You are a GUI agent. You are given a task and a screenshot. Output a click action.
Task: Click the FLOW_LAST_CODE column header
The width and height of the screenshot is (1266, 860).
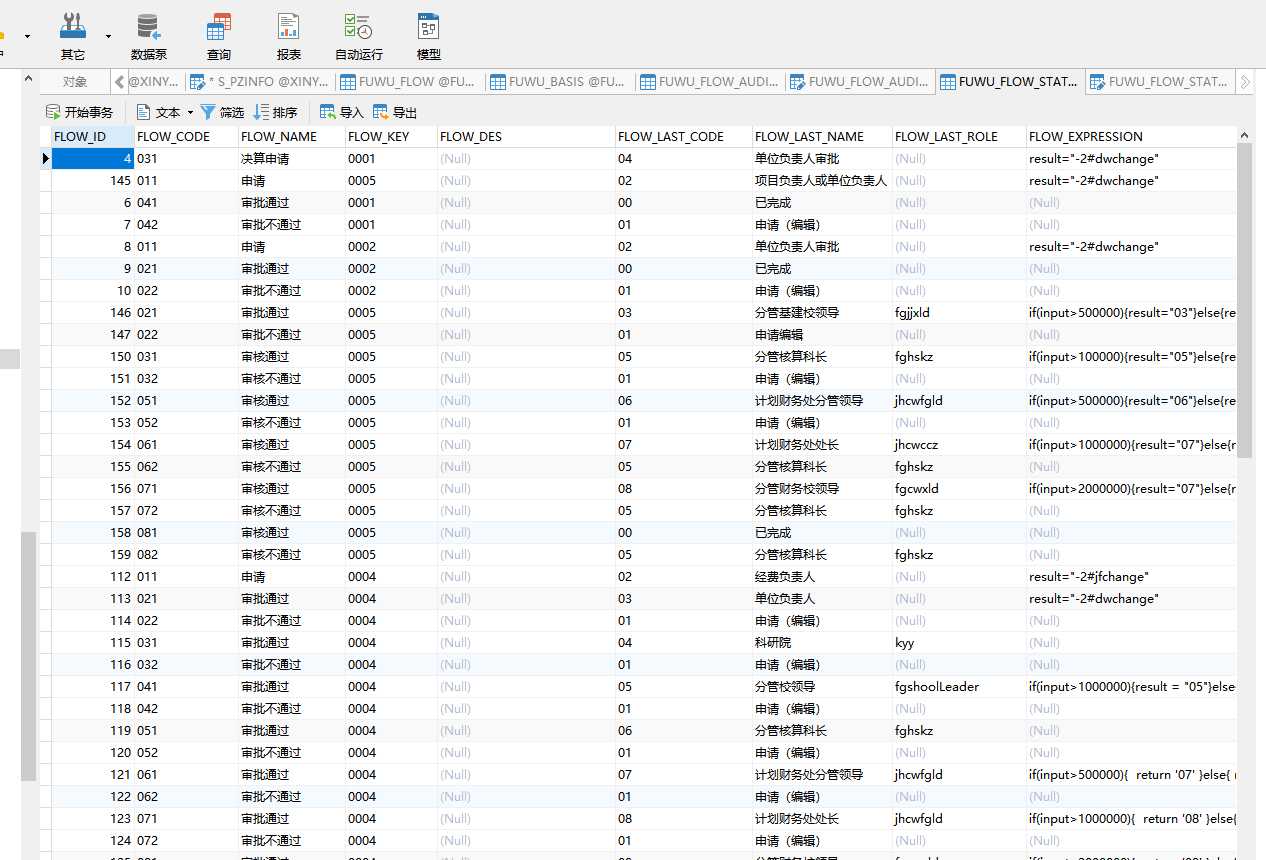(x=684, y=136)
